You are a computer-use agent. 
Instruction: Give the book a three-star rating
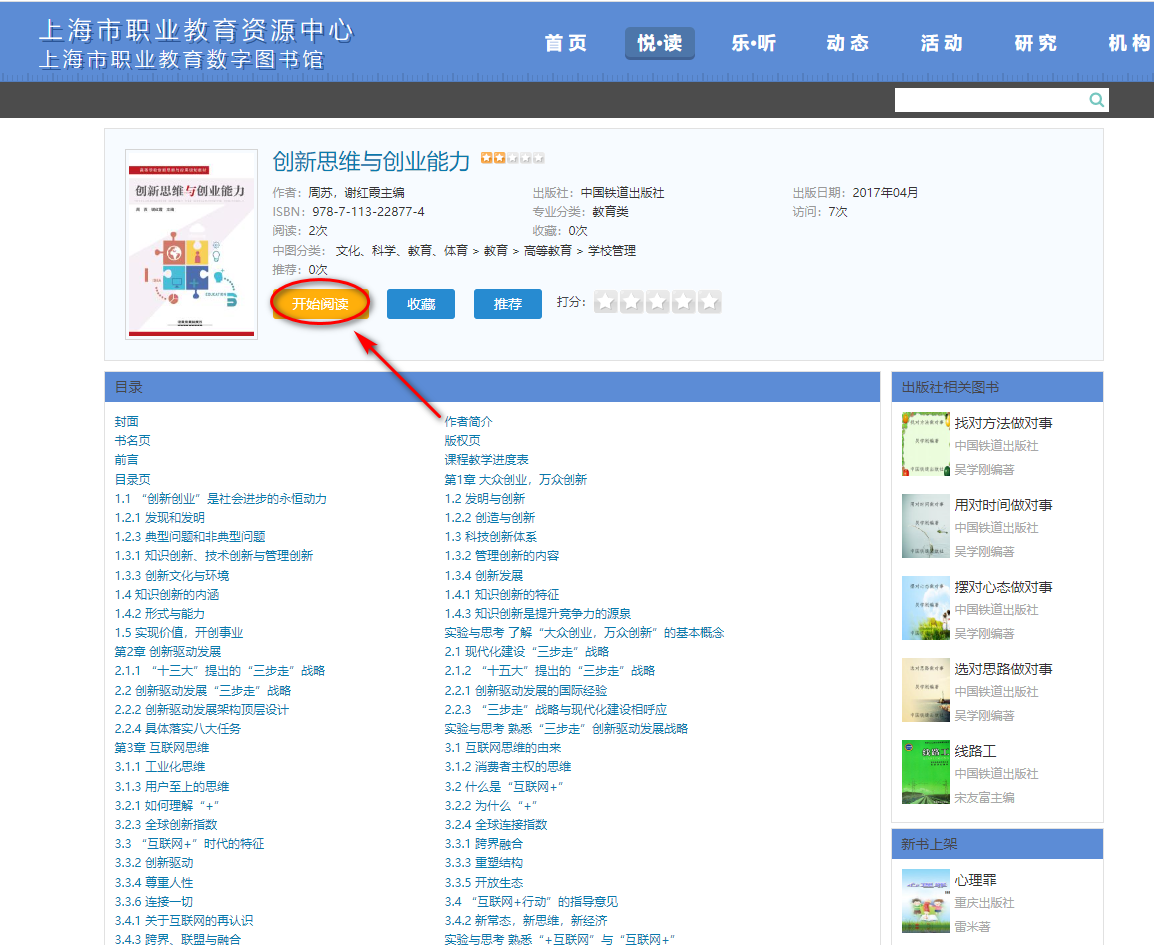pos(657,302)
